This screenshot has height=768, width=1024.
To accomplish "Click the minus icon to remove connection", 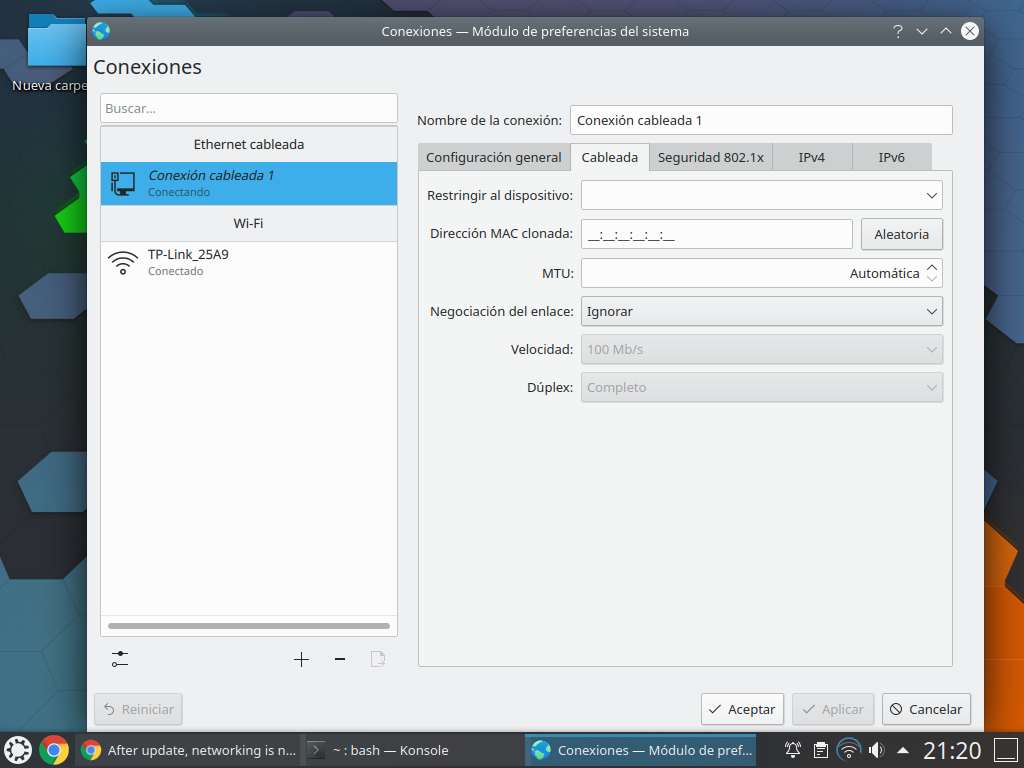I will [340, 659].
